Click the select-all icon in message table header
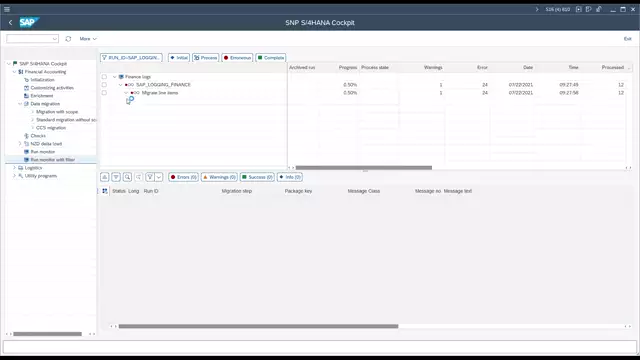640x360 pixels. coord(105,191)
